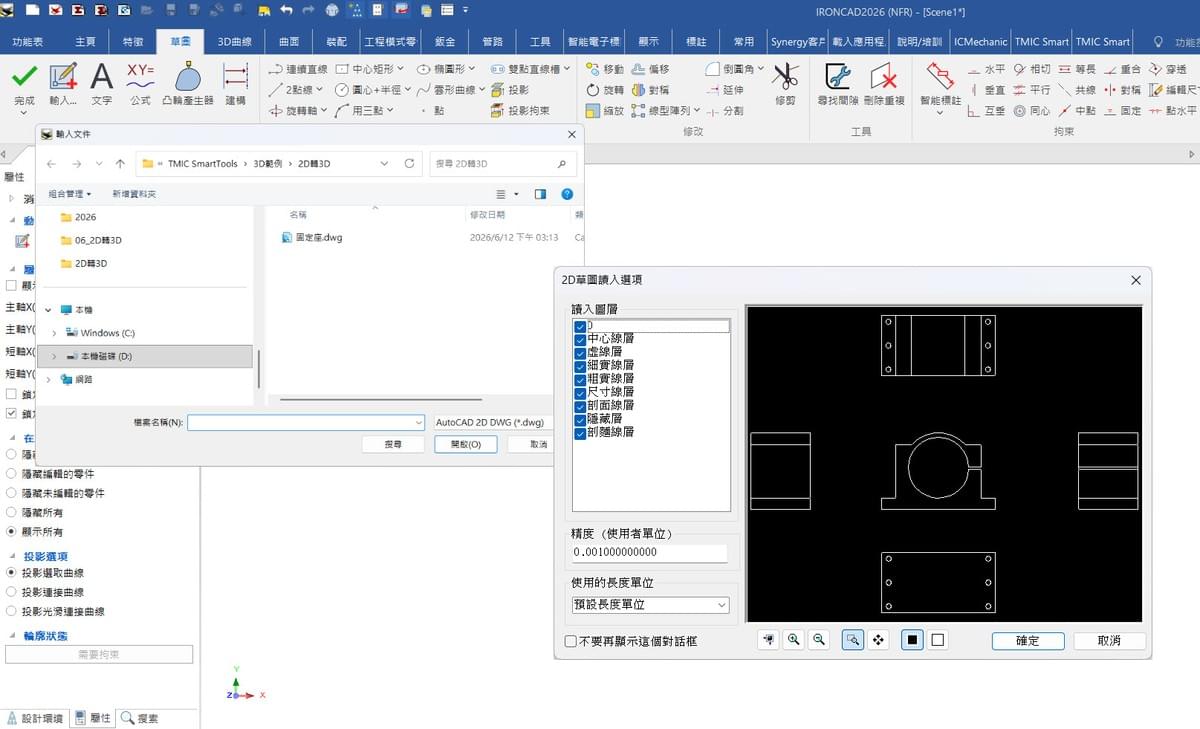Expand the 線型陣列 linear pattern dropdown
The height and width of the screenshot is (729, 1200).
(697, 111)
